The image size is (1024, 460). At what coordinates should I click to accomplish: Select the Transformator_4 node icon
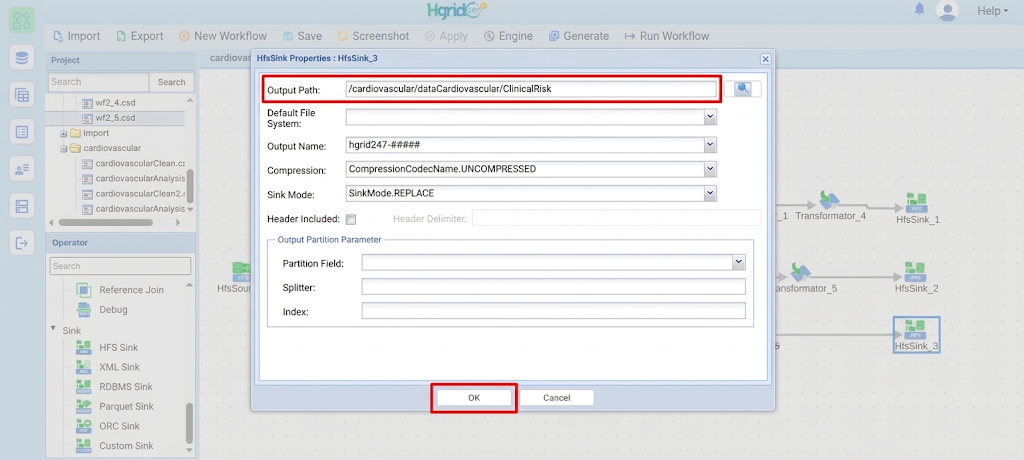pyautogui.click(x=829, y=199)
